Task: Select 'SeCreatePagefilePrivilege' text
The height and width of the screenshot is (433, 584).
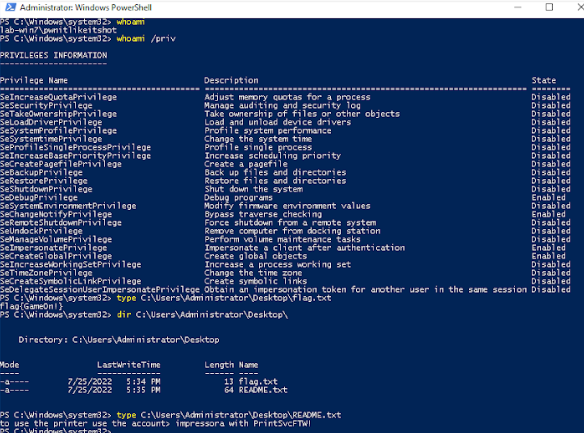Action: (x=61, y=164)
